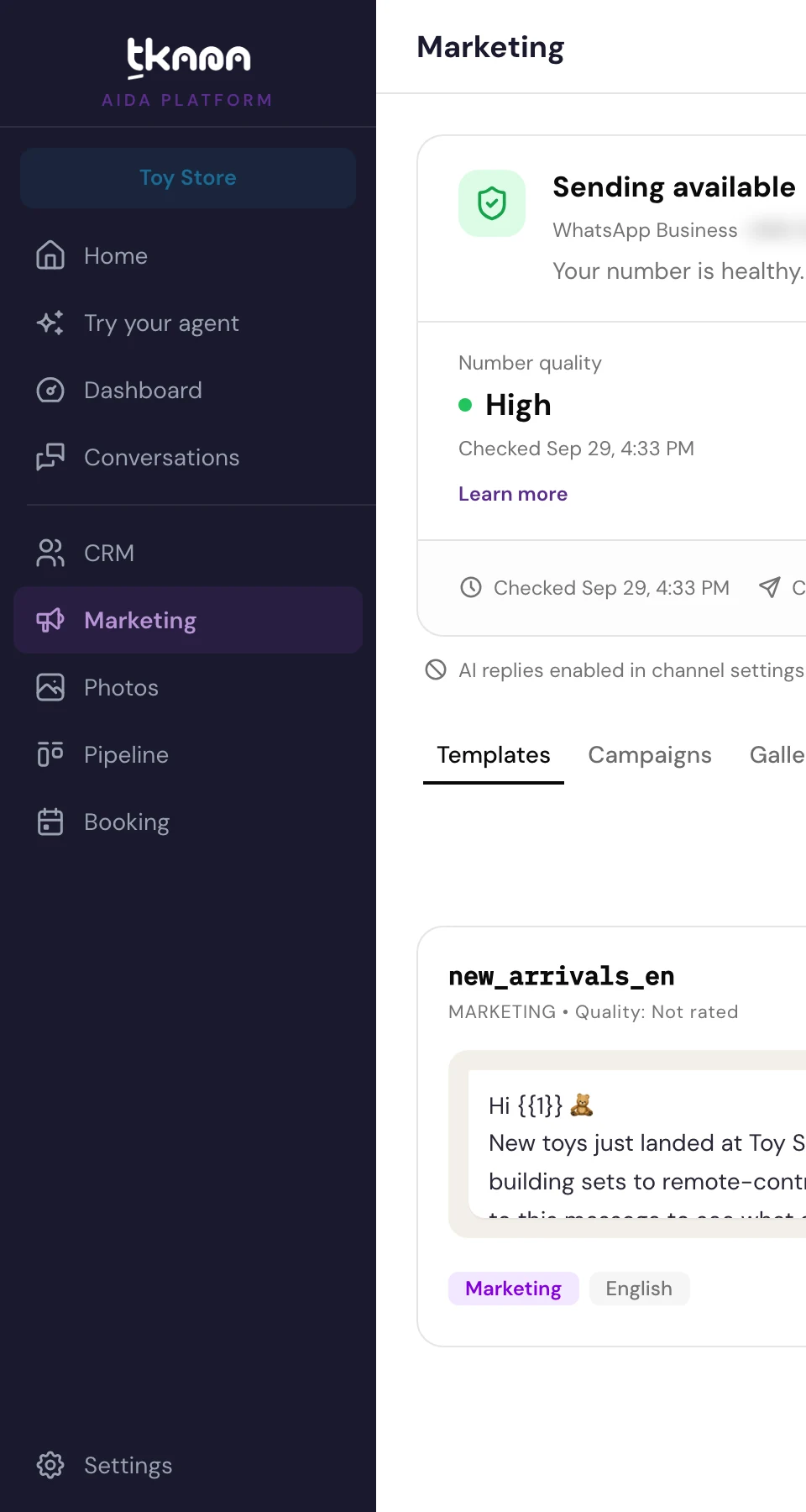The width and height of the screenshot is (806, 1512).
Task: Click the sparkle icon for Try your agent
Action: 50,323
